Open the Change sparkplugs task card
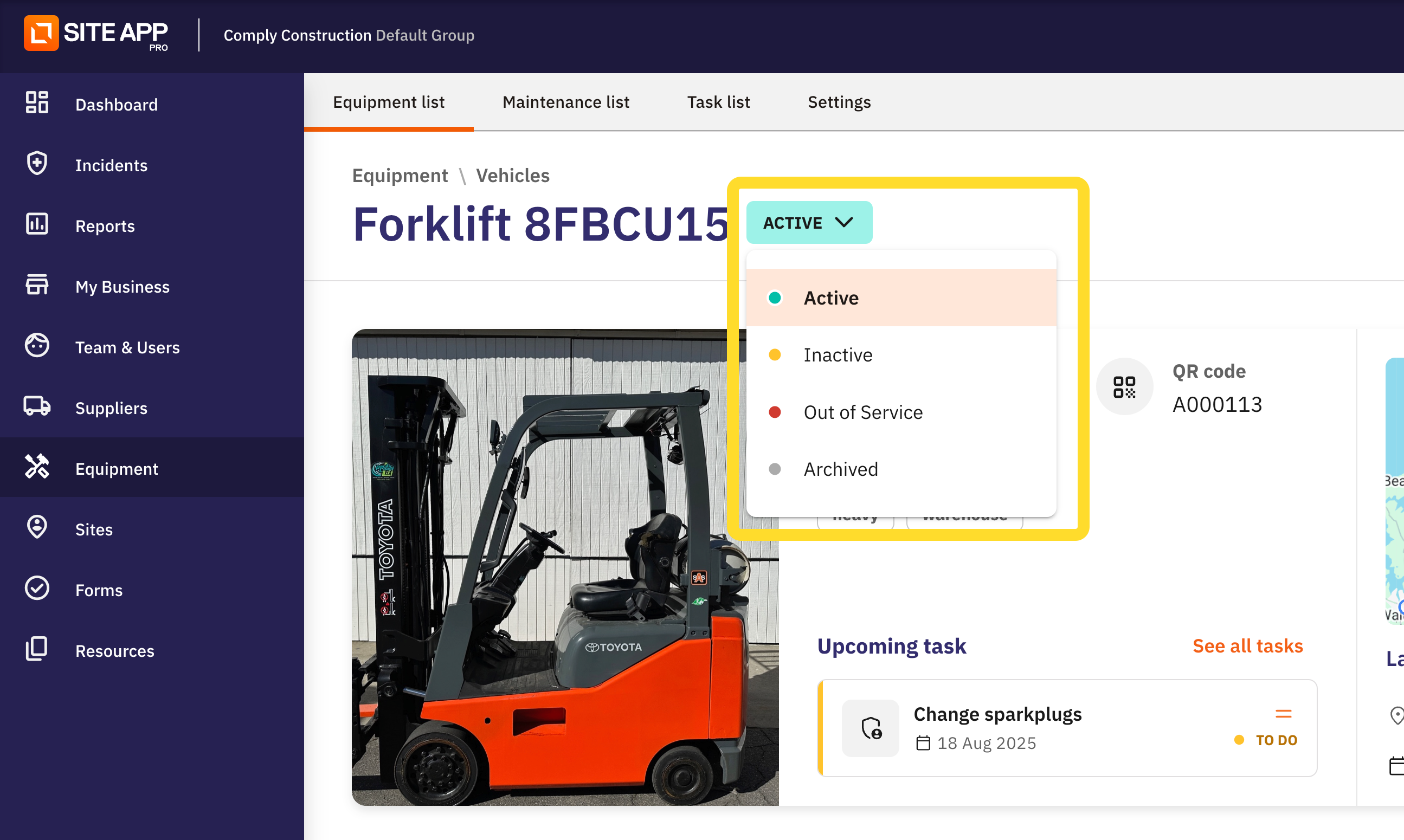1404x840 pixels. (1067, 728)
